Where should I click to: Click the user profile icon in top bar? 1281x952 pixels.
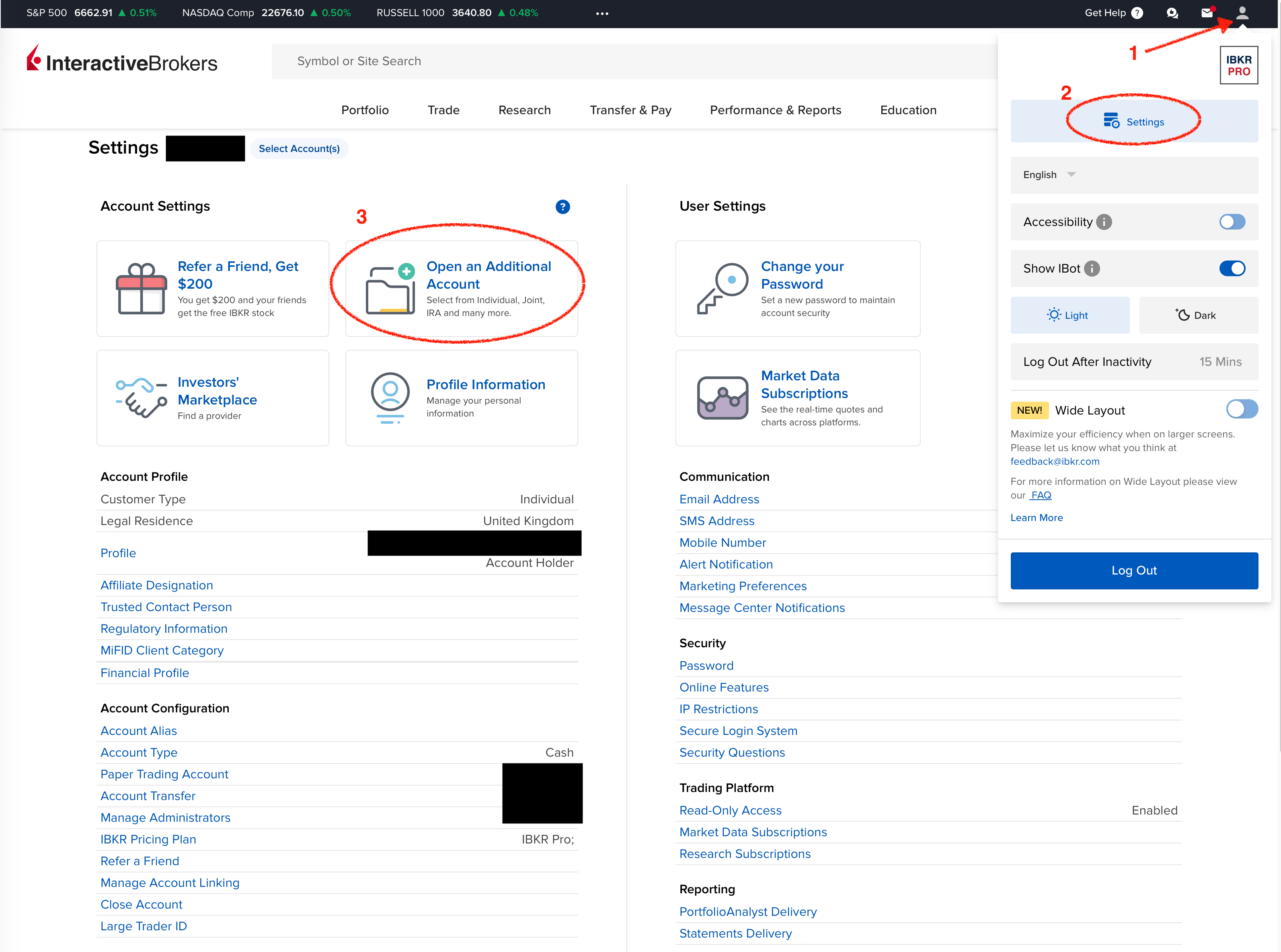(x=1242, y=13)
